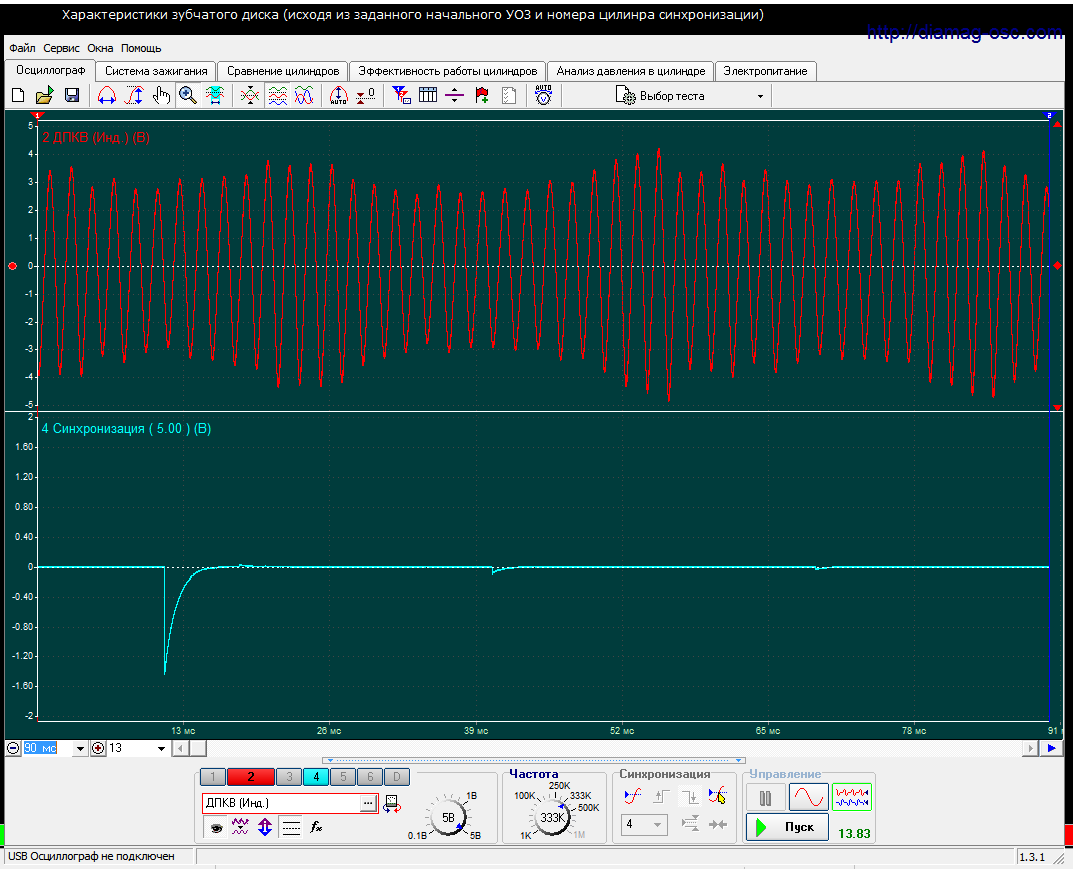Switch to Анализ давления в цилиндре tab

(x=631, y=71)
